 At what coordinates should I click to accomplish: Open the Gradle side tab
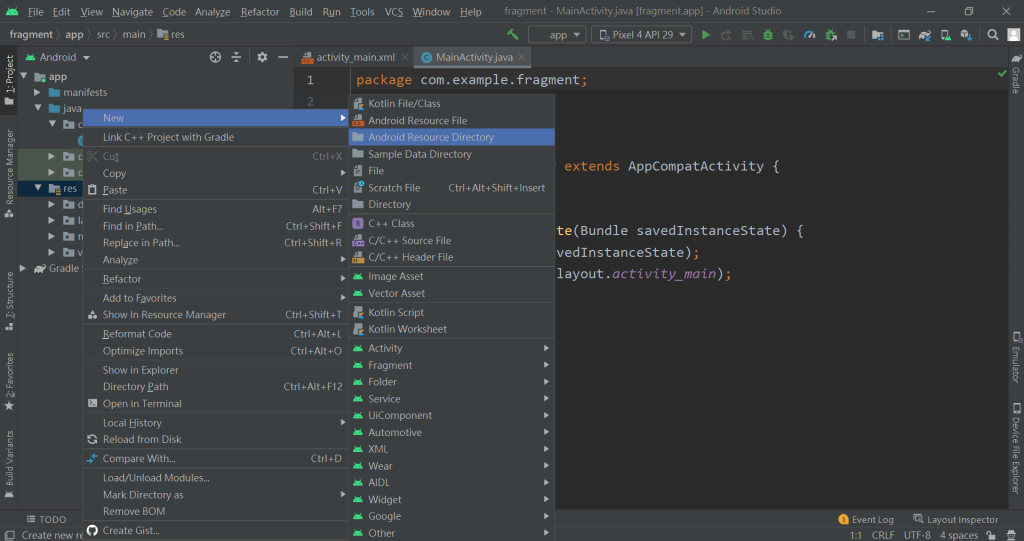[x=1016, y=74]
